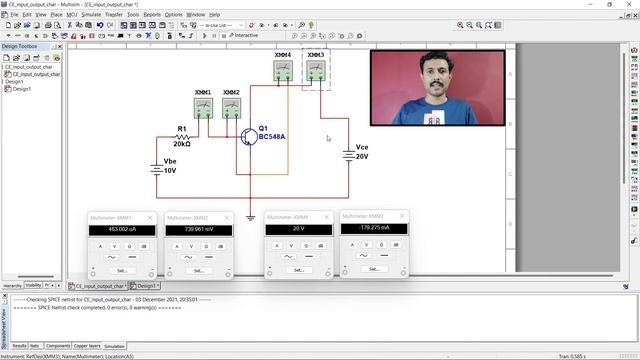Image resolution: width=640 pixels, height=360 pixels.
Task: Select ammeter mode A on Multimeter-XMM1
Action: point(100,247)
